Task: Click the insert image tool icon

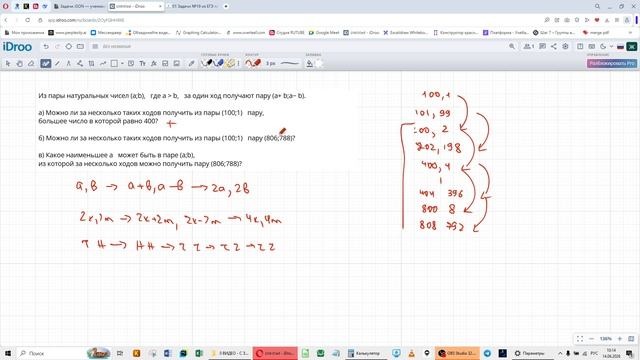Action: tap(177, 63)
